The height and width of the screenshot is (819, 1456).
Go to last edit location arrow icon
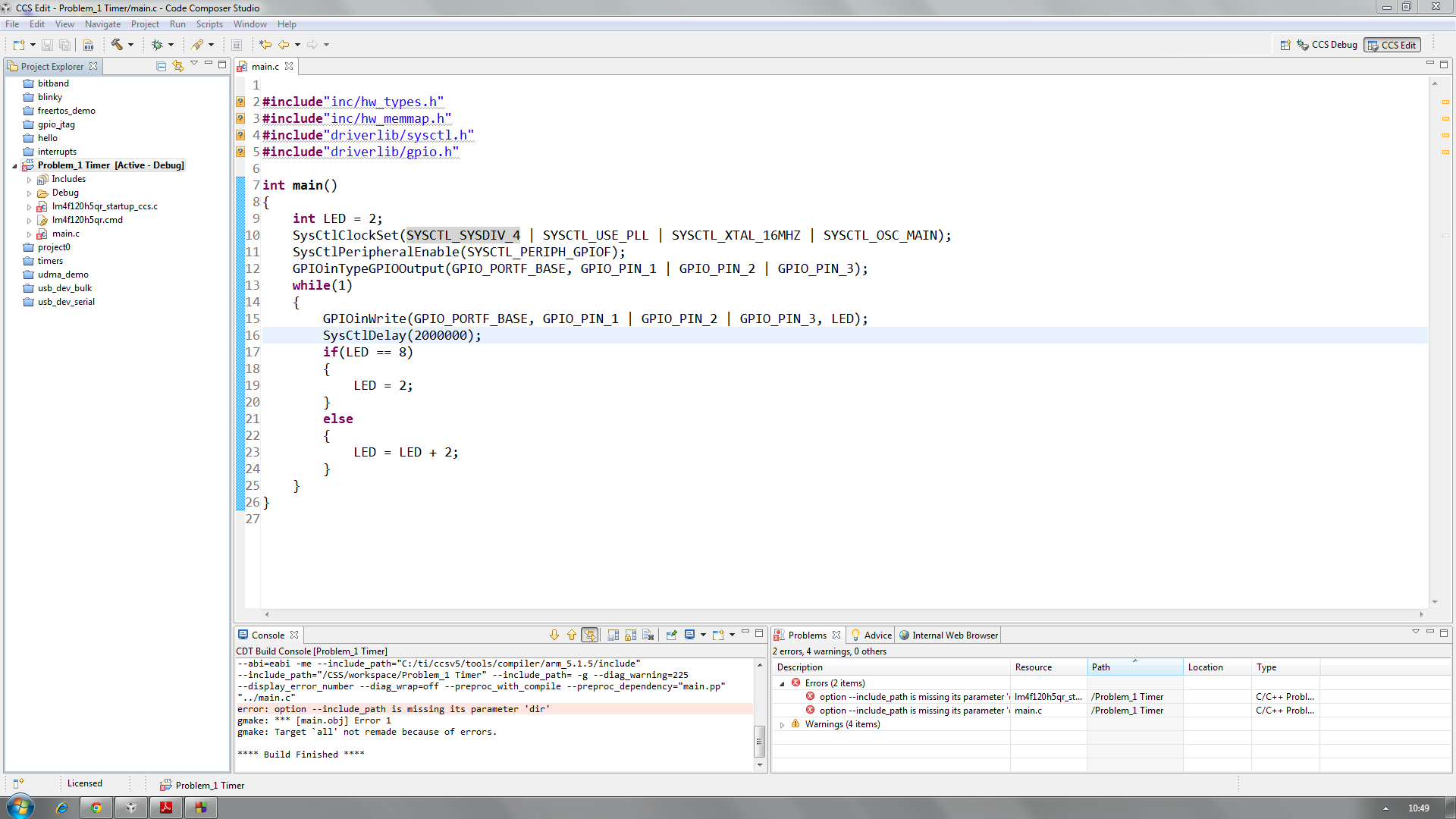[x=265, y=45]
